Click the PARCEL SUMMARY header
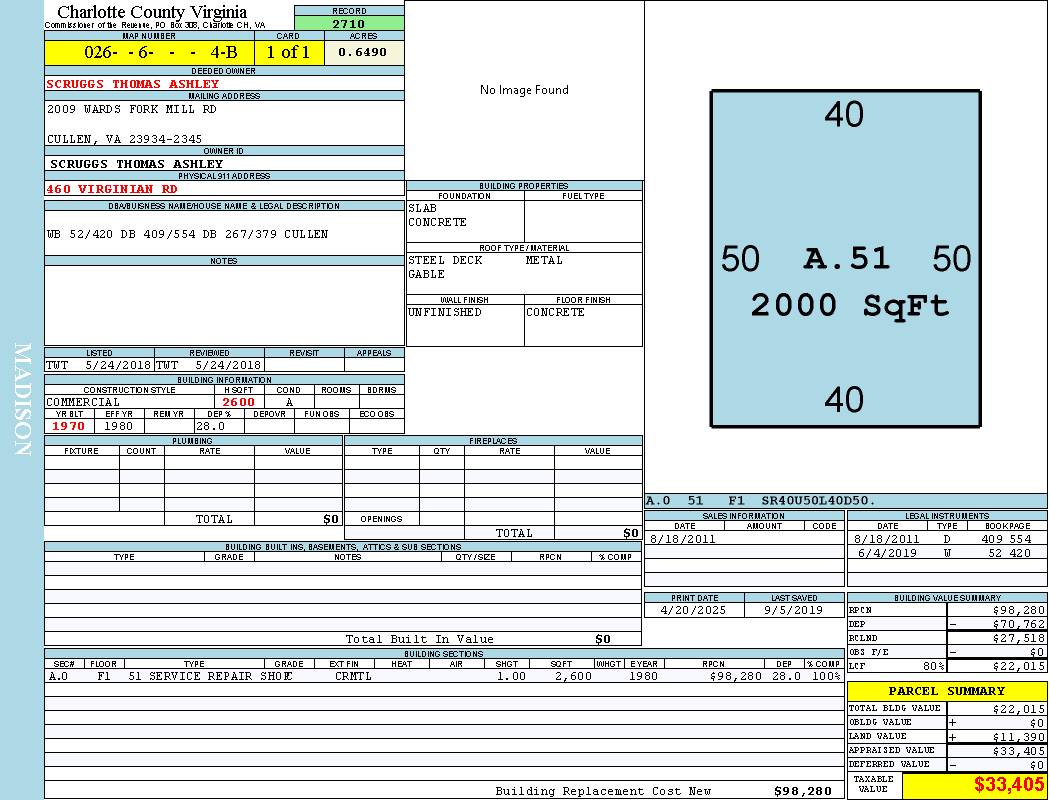The width and height of the screenshot is (1050, 800). pyautogui.click(x=947, y=691)
